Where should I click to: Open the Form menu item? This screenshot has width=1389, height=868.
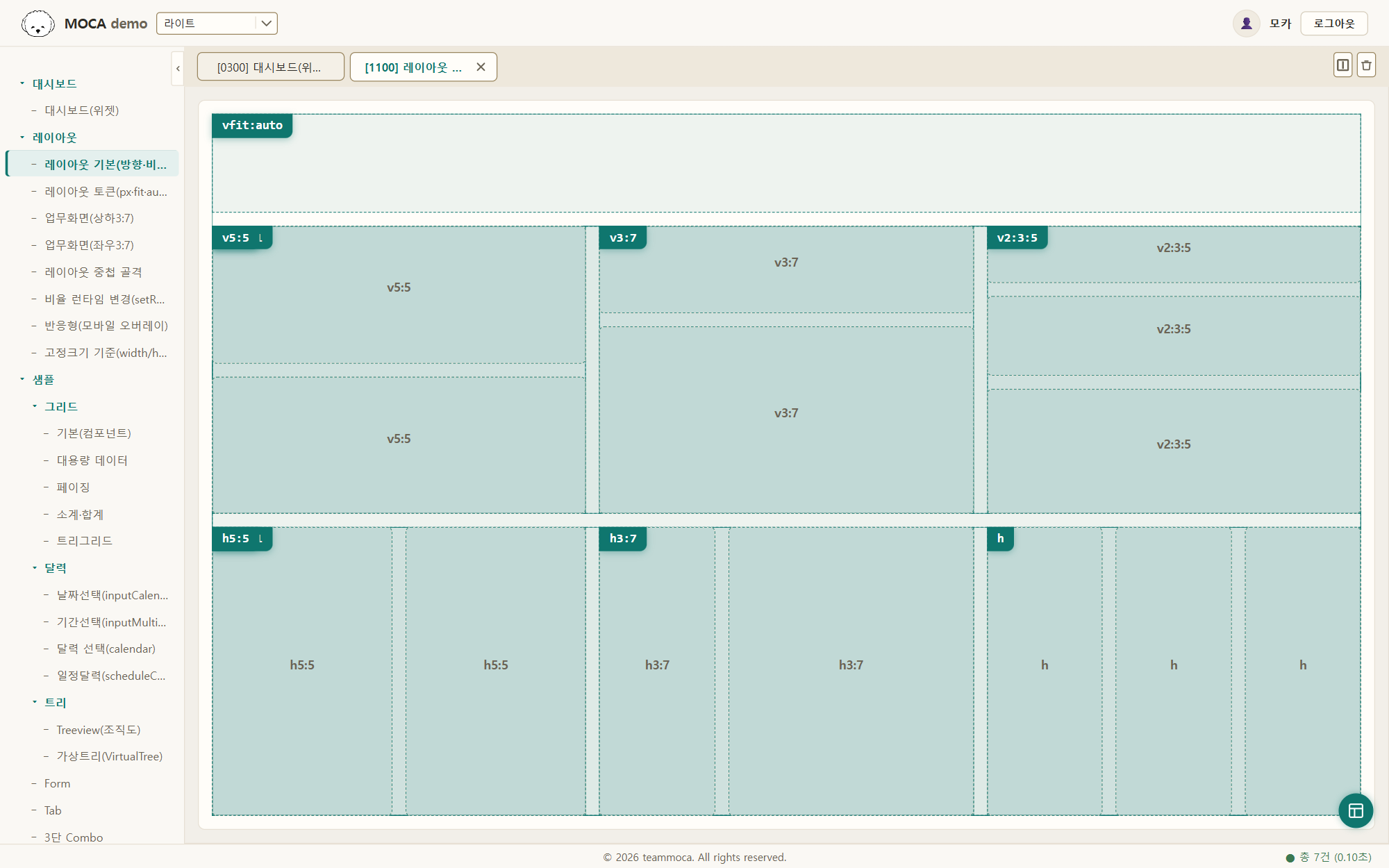point(57,783)
